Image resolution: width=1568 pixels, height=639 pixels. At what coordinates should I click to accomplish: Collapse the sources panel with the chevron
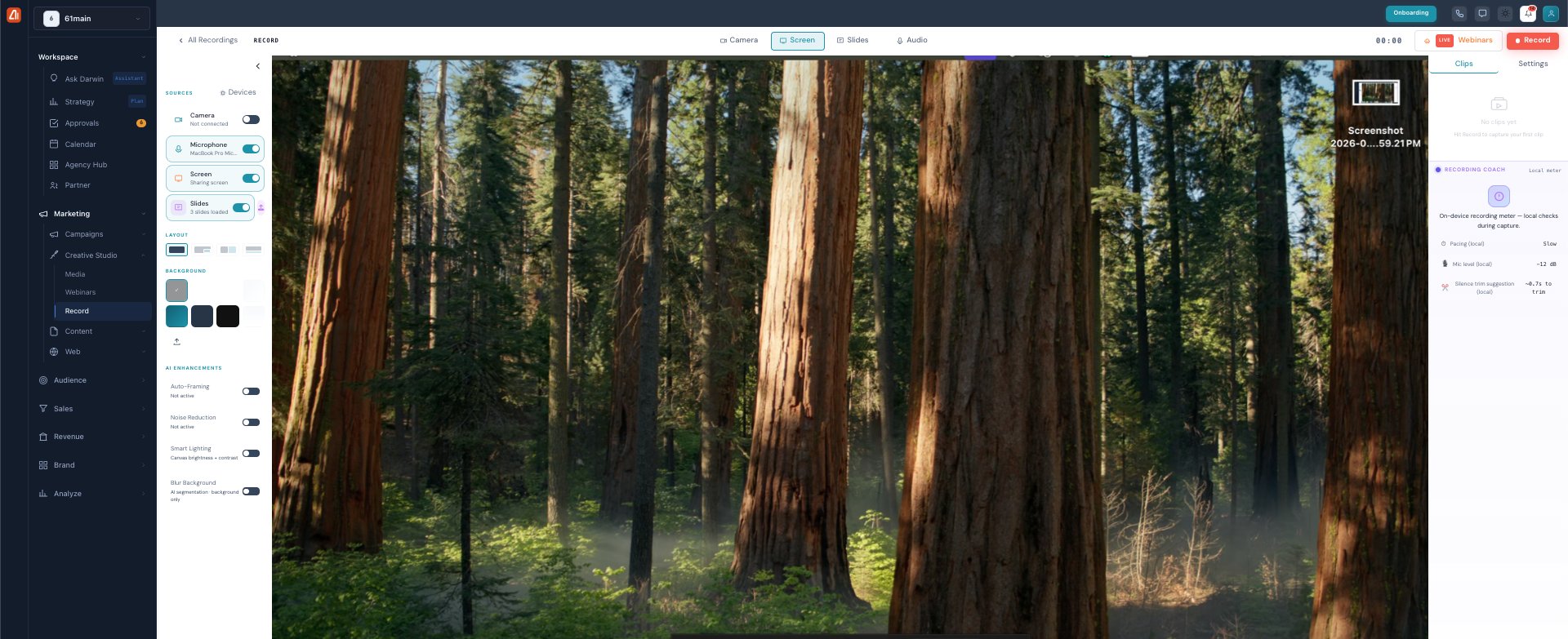(258, 66)
